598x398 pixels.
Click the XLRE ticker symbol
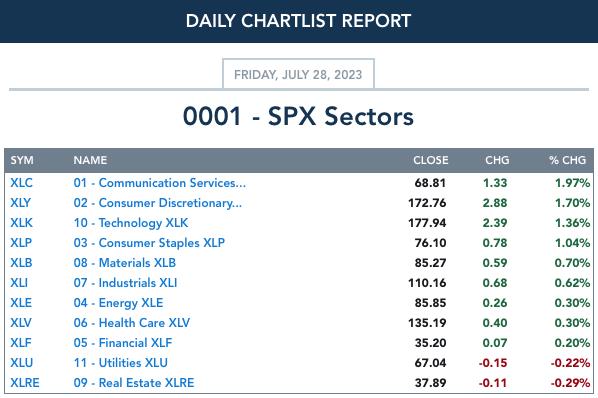click(25, 383)
